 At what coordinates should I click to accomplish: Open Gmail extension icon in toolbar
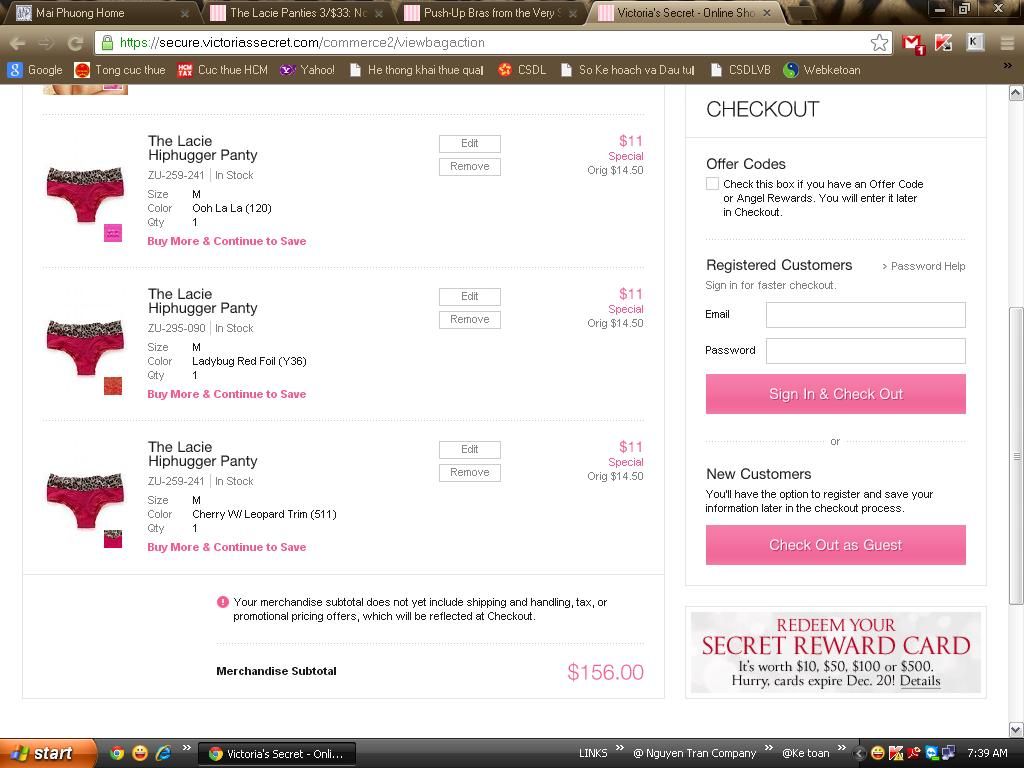point(913,44)
